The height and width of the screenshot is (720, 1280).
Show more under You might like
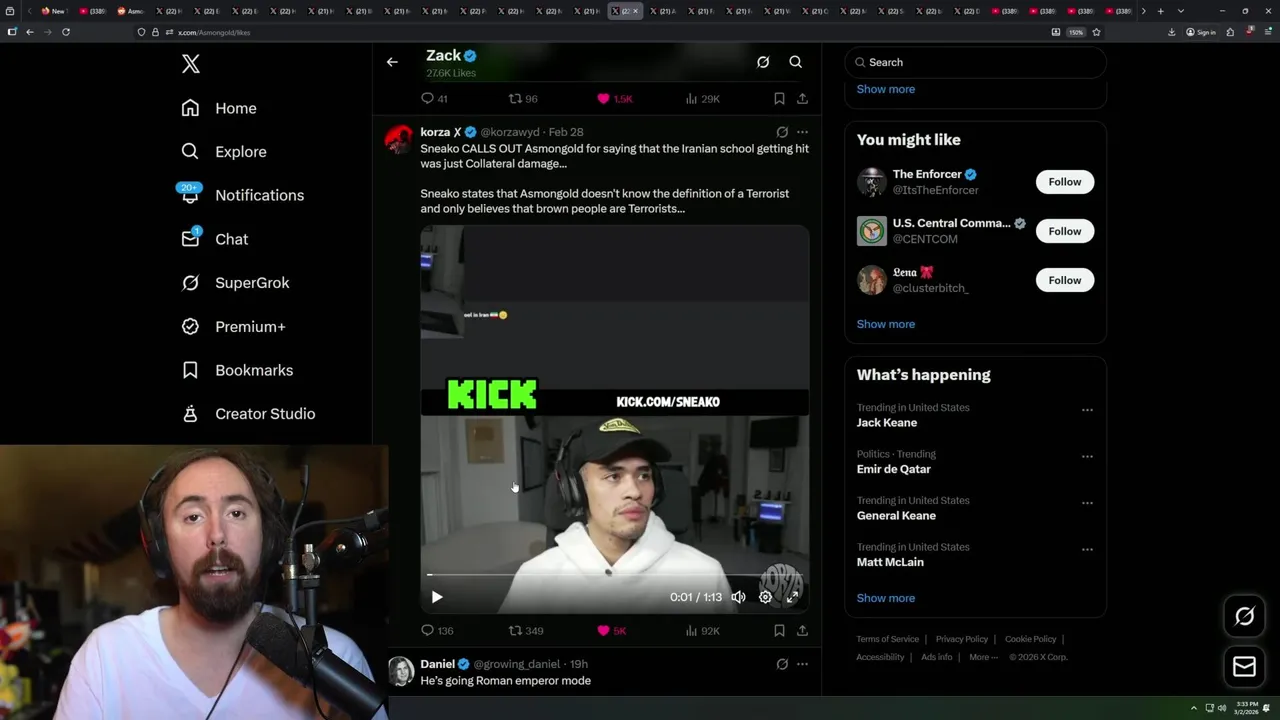point(886,324)
